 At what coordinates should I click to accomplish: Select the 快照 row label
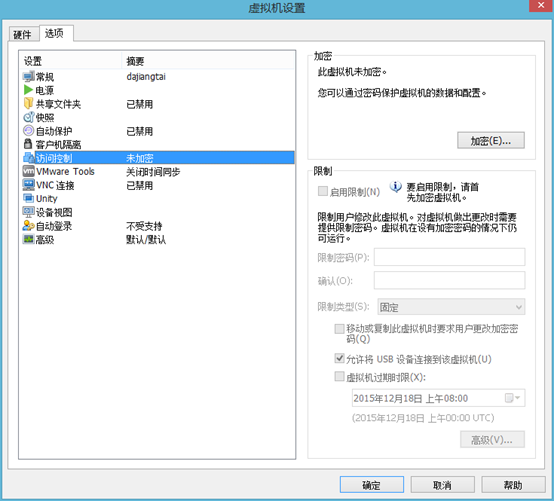coord(45,117)
